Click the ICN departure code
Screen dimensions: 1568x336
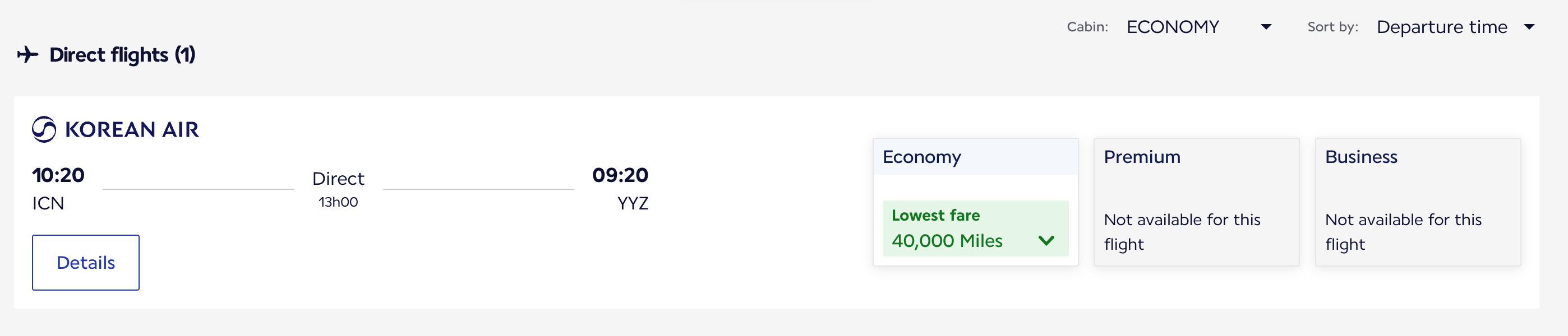click(48, 203)
